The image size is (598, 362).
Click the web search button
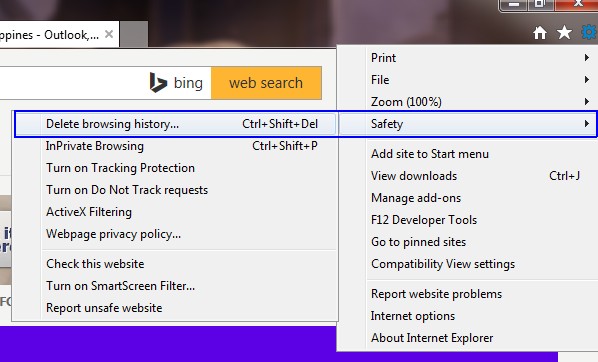pos(266,83)
